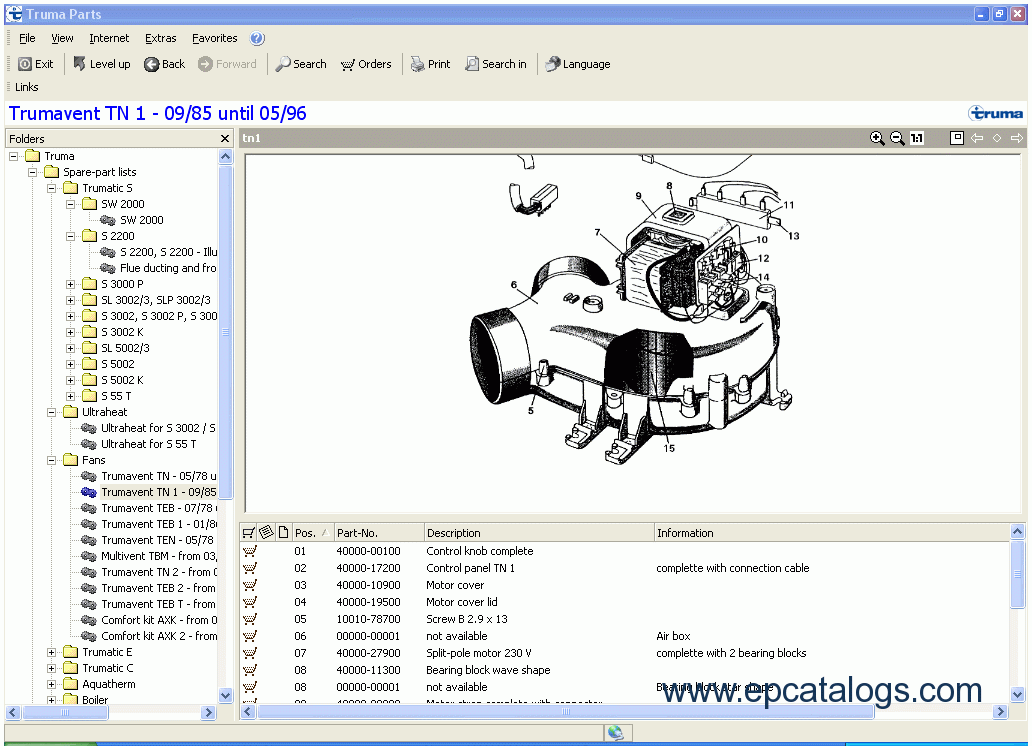This screenshot has width=1032, height=746.
Task: Click the Folders tree scroll down arrow
Action: 225,695
